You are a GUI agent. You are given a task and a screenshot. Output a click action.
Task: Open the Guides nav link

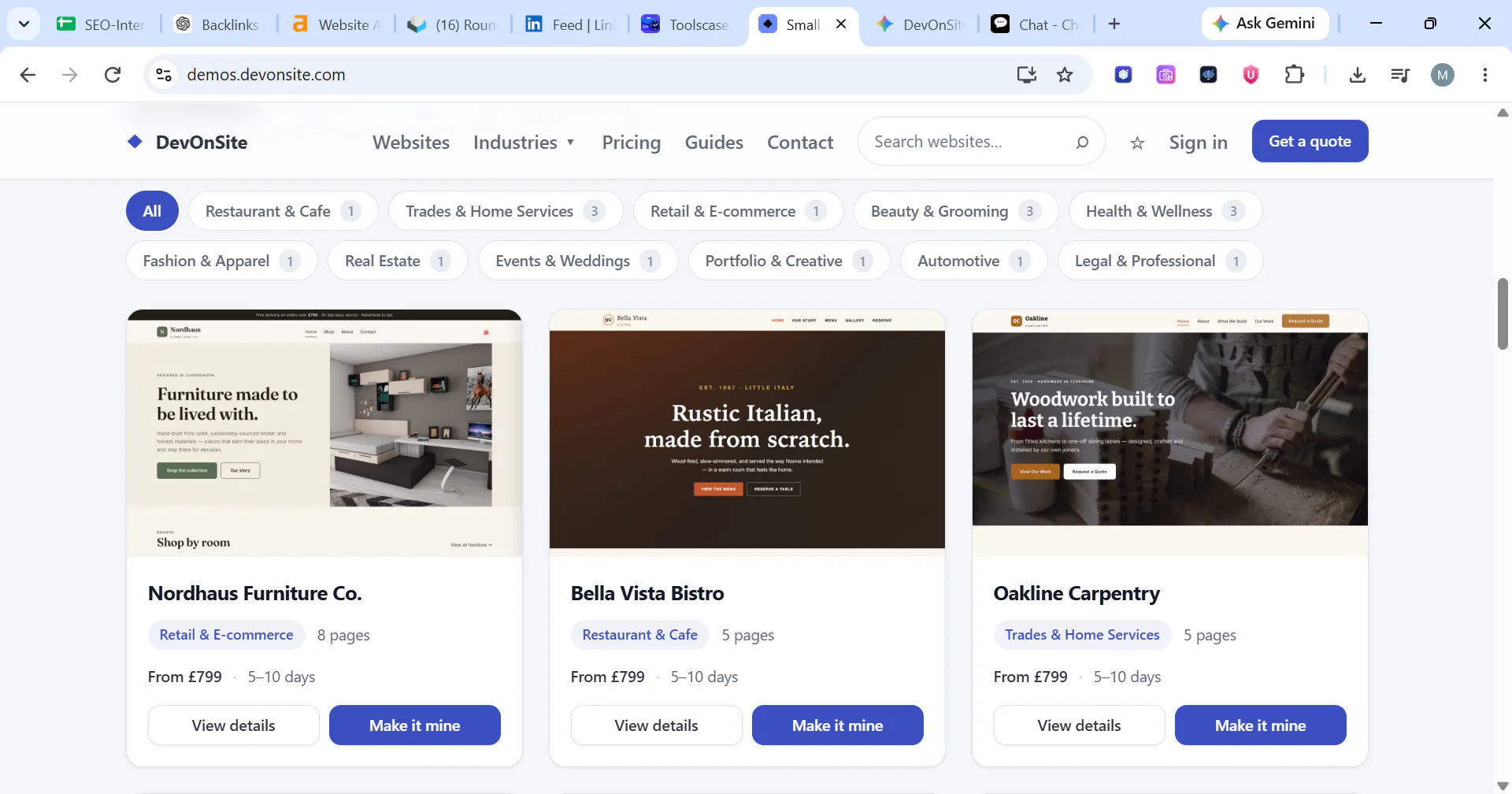point(714,143)
